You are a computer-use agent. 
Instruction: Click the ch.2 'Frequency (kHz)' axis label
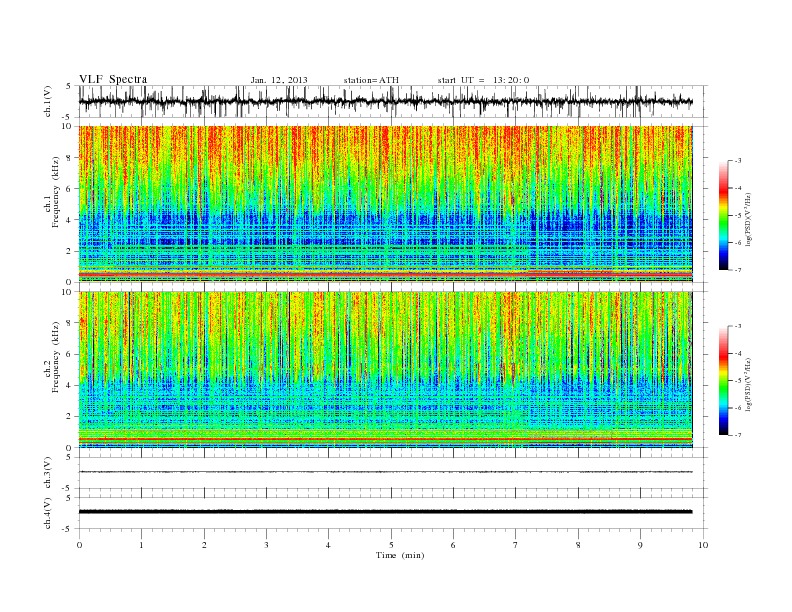pyautogui.click(x=53, y=357)
